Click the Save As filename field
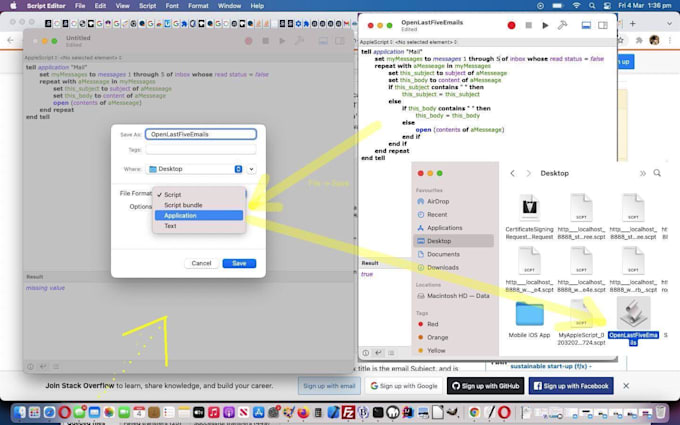The width and height of the screenshot is (680, 425). 201,134
